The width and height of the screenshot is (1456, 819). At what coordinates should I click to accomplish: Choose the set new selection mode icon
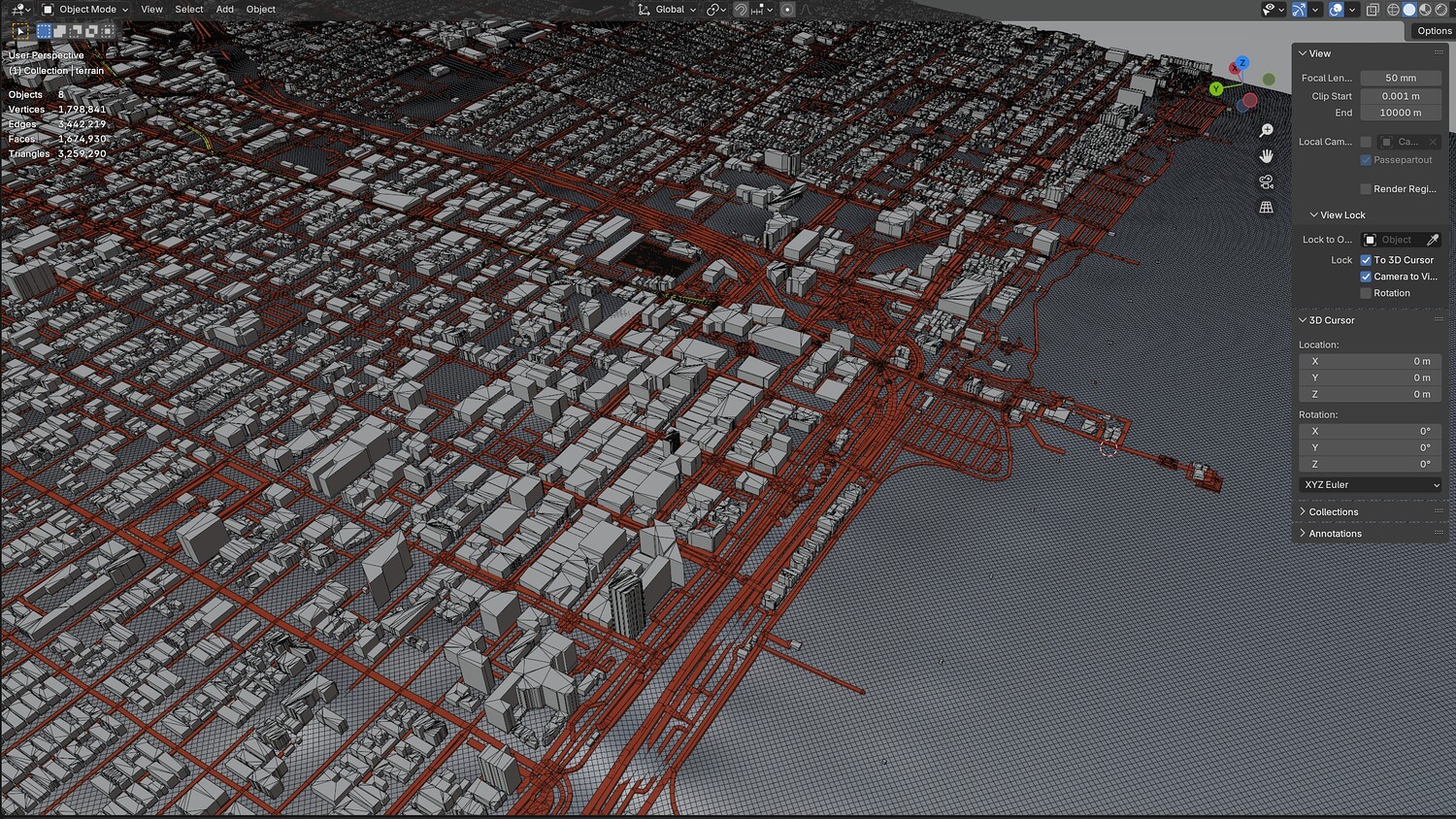click(44, 31)
